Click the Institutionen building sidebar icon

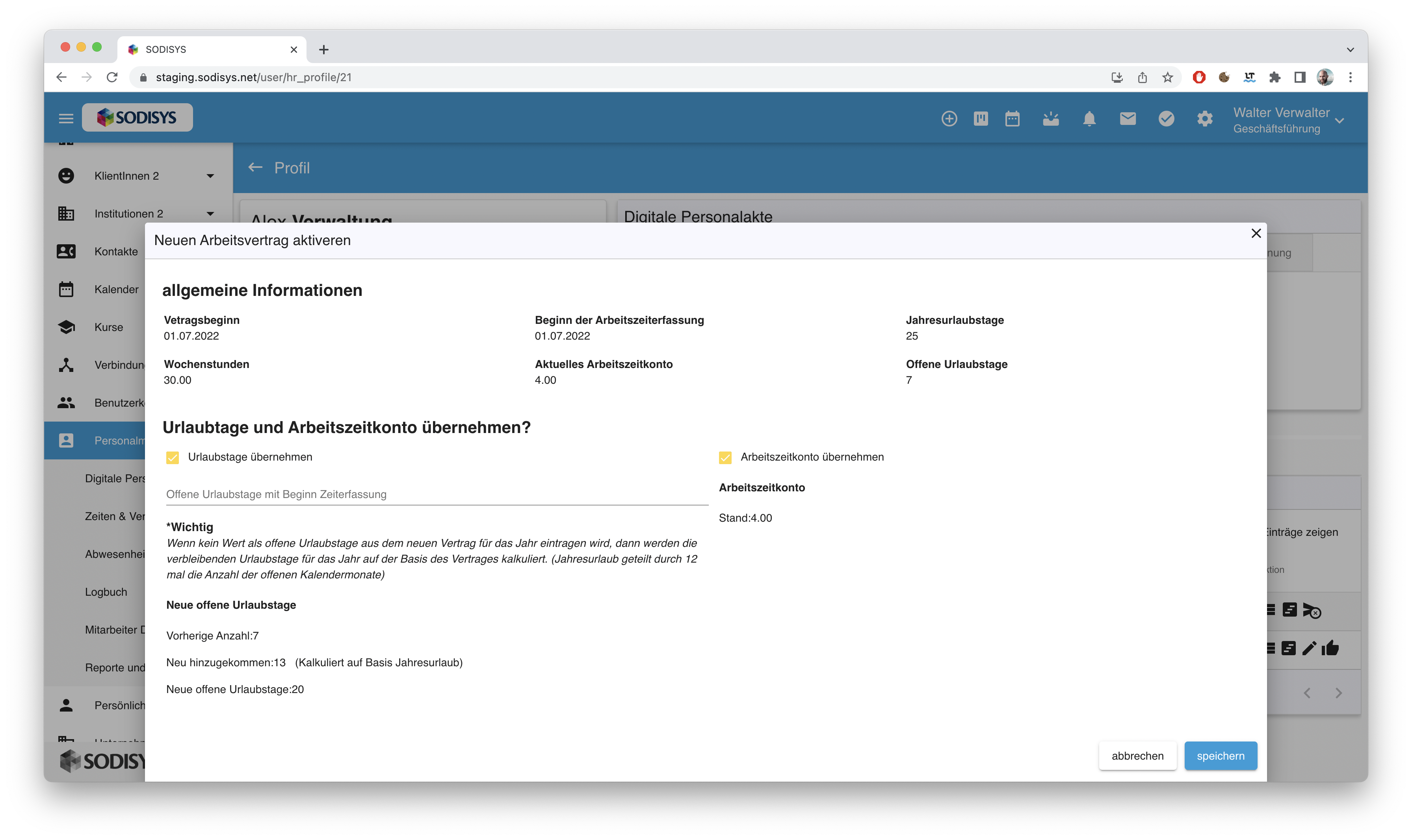[x=66, y=214]
